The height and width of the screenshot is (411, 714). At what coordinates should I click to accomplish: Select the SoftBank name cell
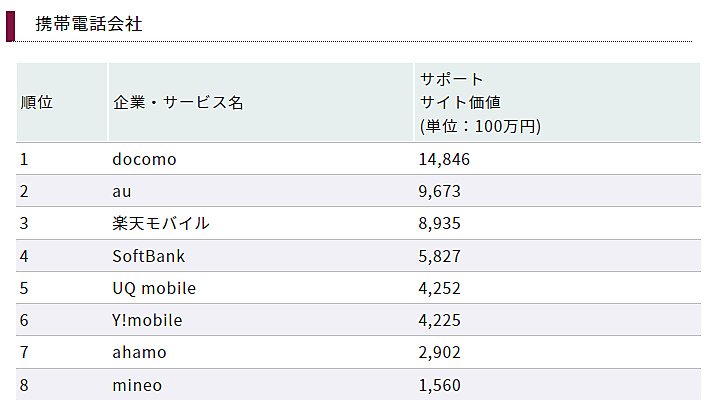149,256
